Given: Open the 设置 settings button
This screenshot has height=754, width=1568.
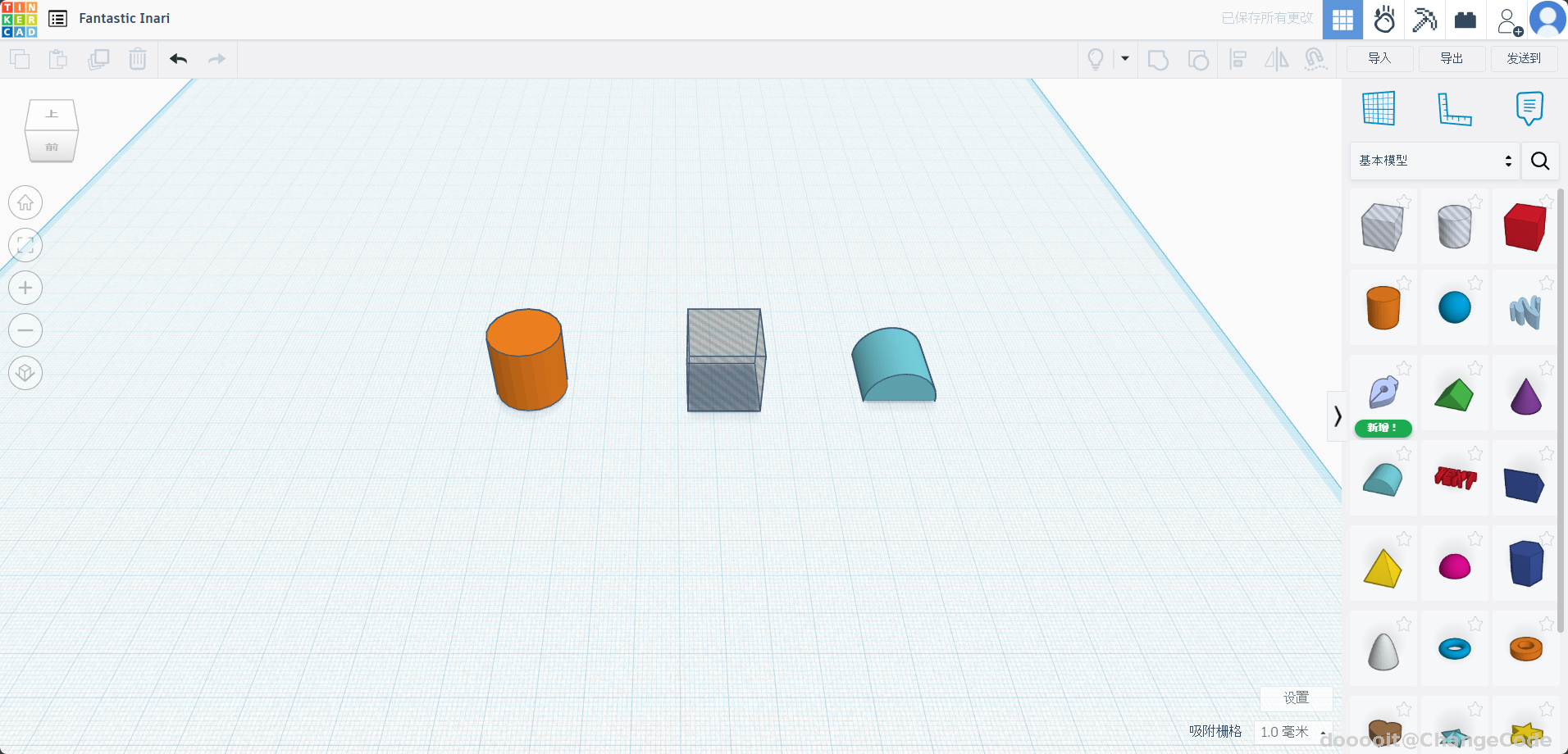Looking at the screenshot, I should (x=1296, y=697).
